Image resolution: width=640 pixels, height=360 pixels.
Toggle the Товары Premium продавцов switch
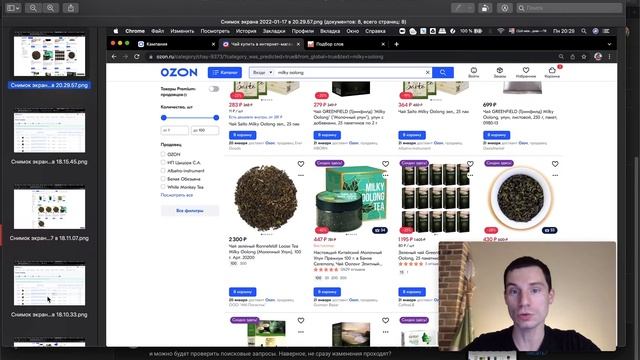point(214,89)
